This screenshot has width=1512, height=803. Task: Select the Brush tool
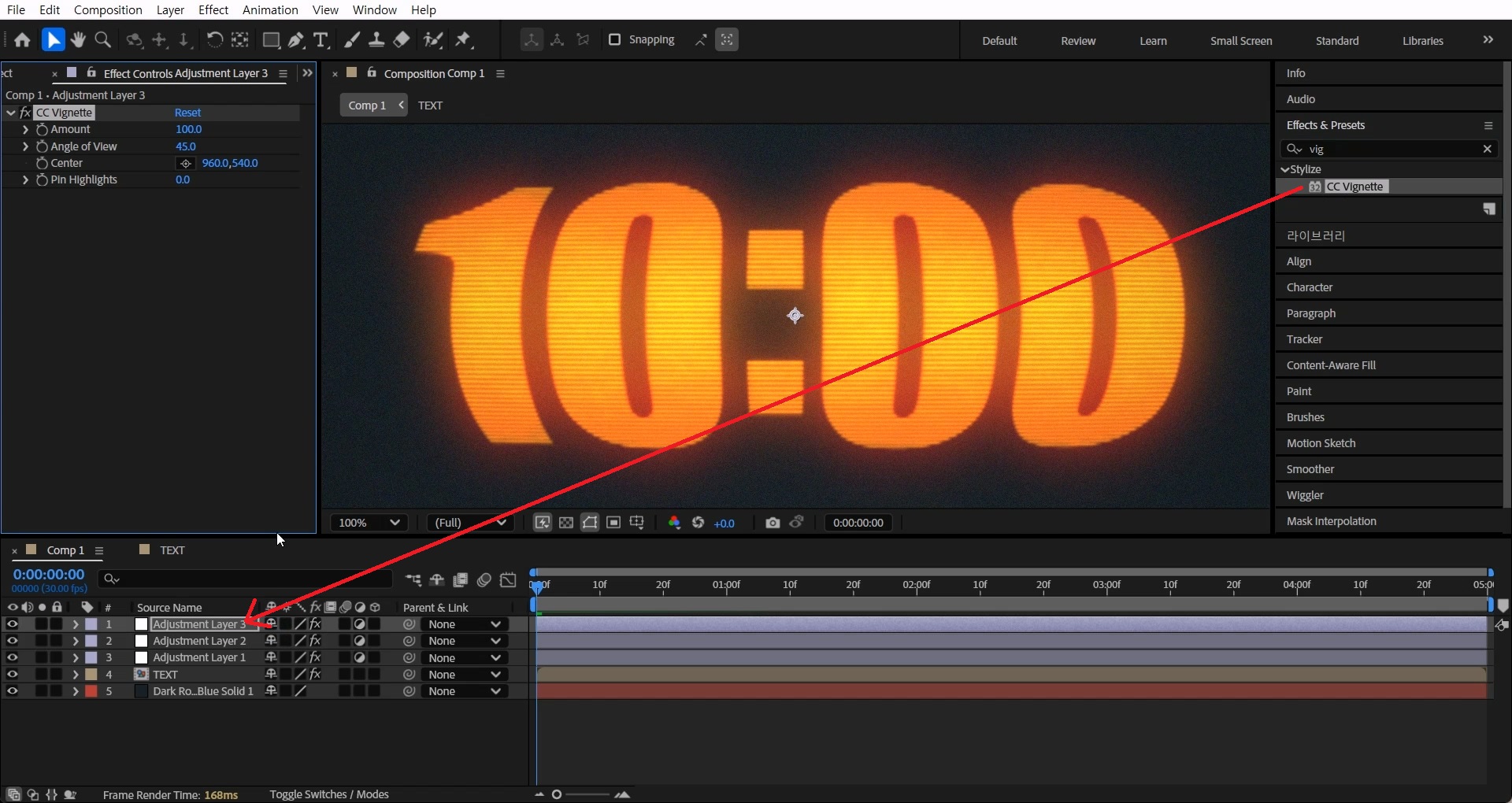[x=352, y=40]
